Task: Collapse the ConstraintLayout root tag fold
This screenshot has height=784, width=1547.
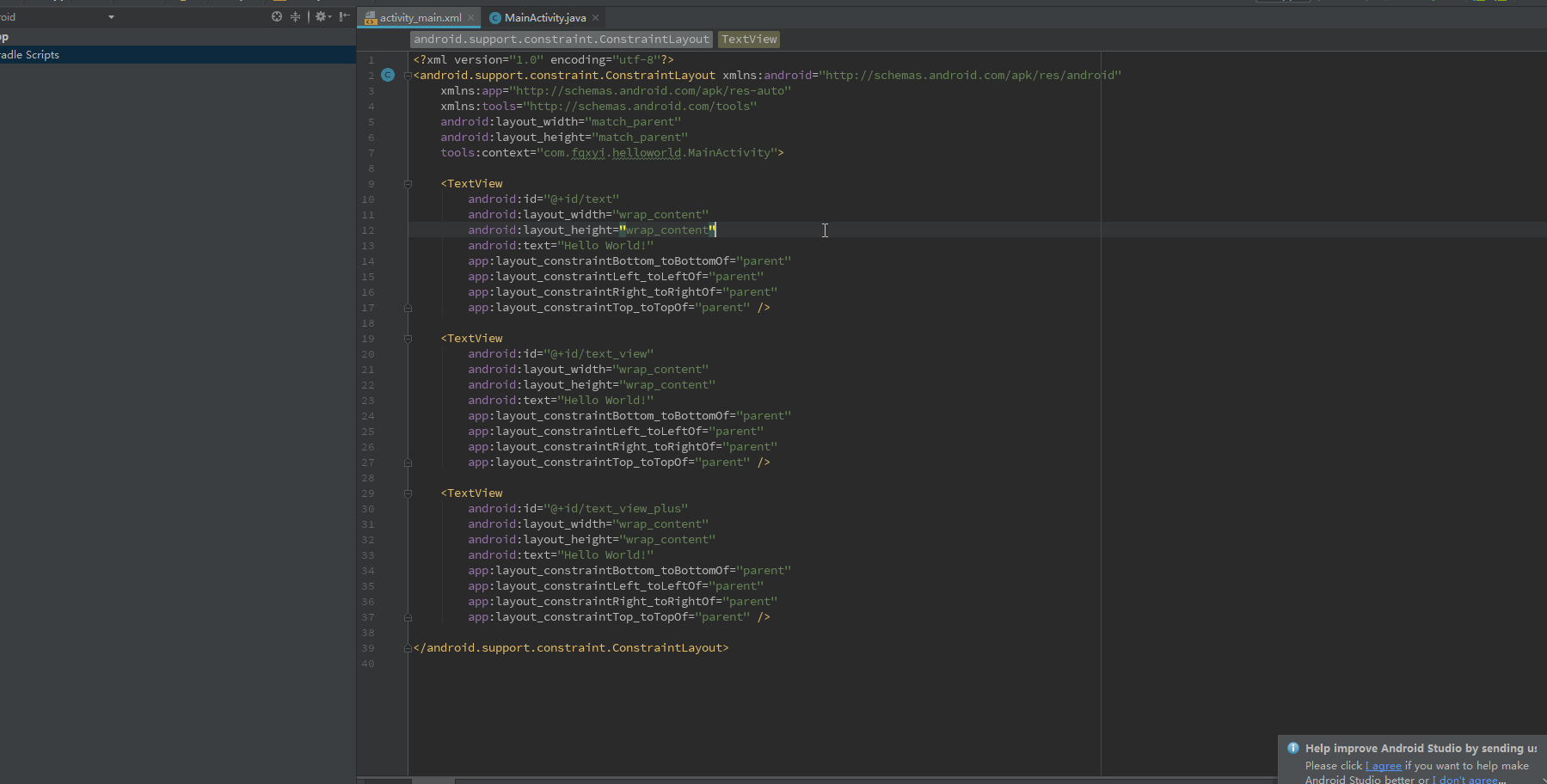Action: [408, 75]
